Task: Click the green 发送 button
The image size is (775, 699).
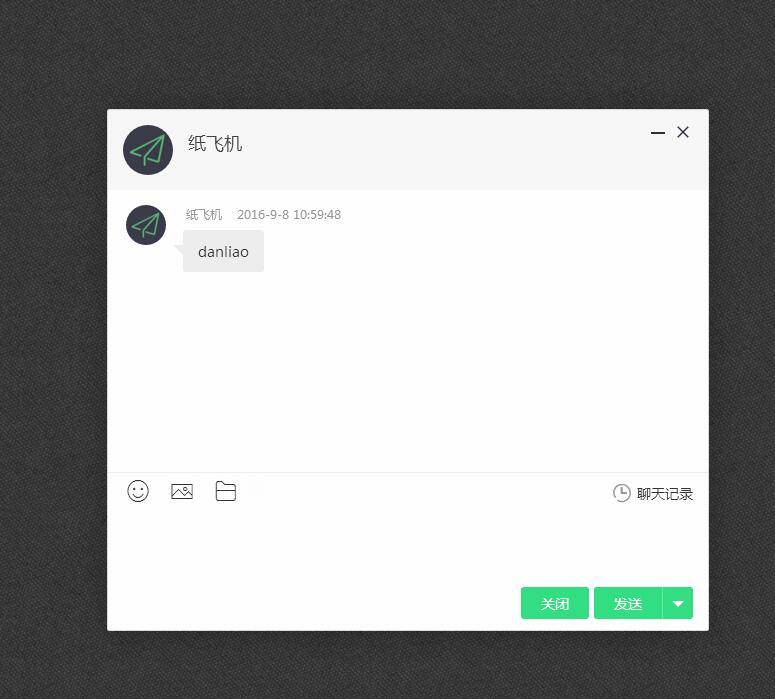Action: tap(628, 603)
